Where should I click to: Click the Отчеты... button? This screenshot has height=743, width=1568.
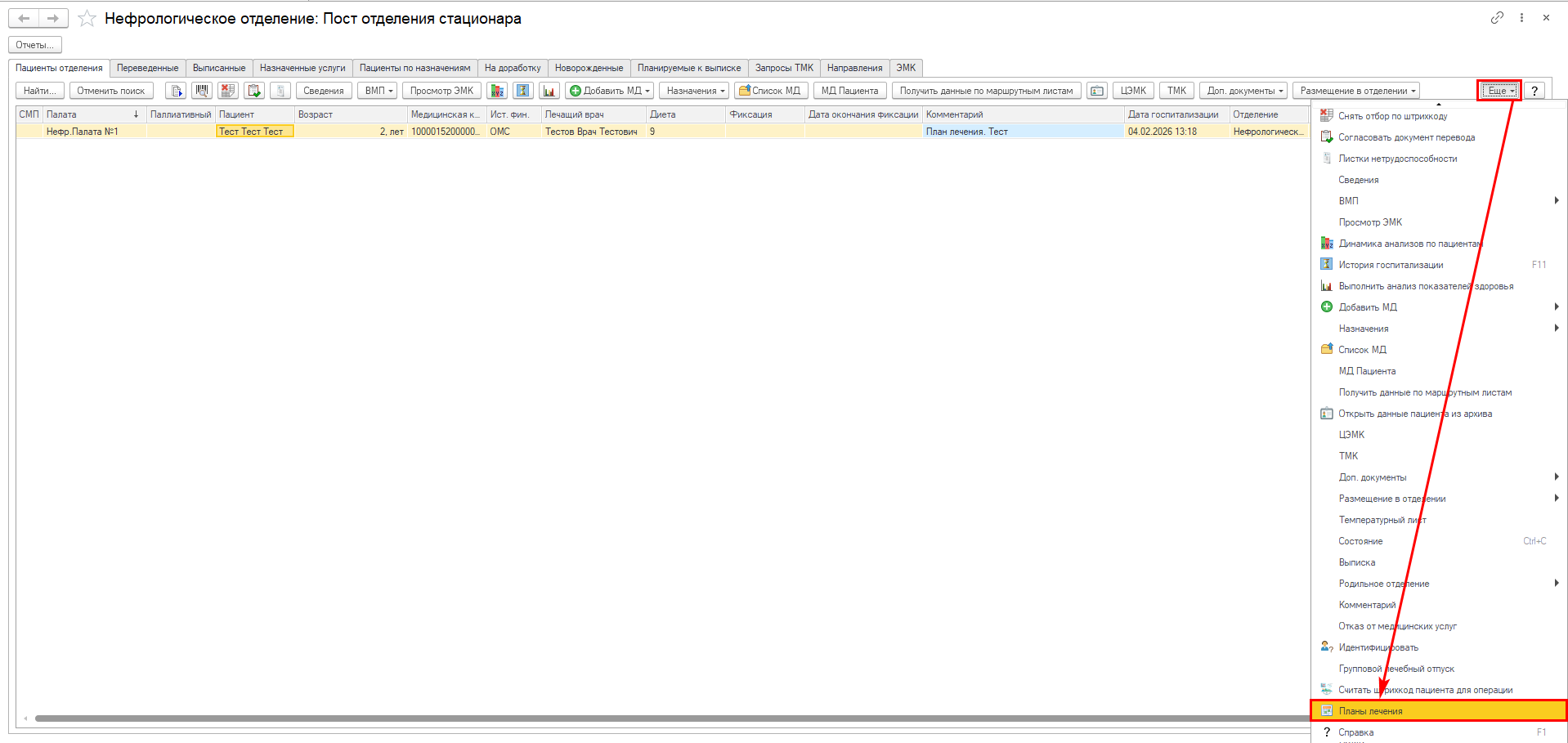pyautogui.click(x=35, y=45)
